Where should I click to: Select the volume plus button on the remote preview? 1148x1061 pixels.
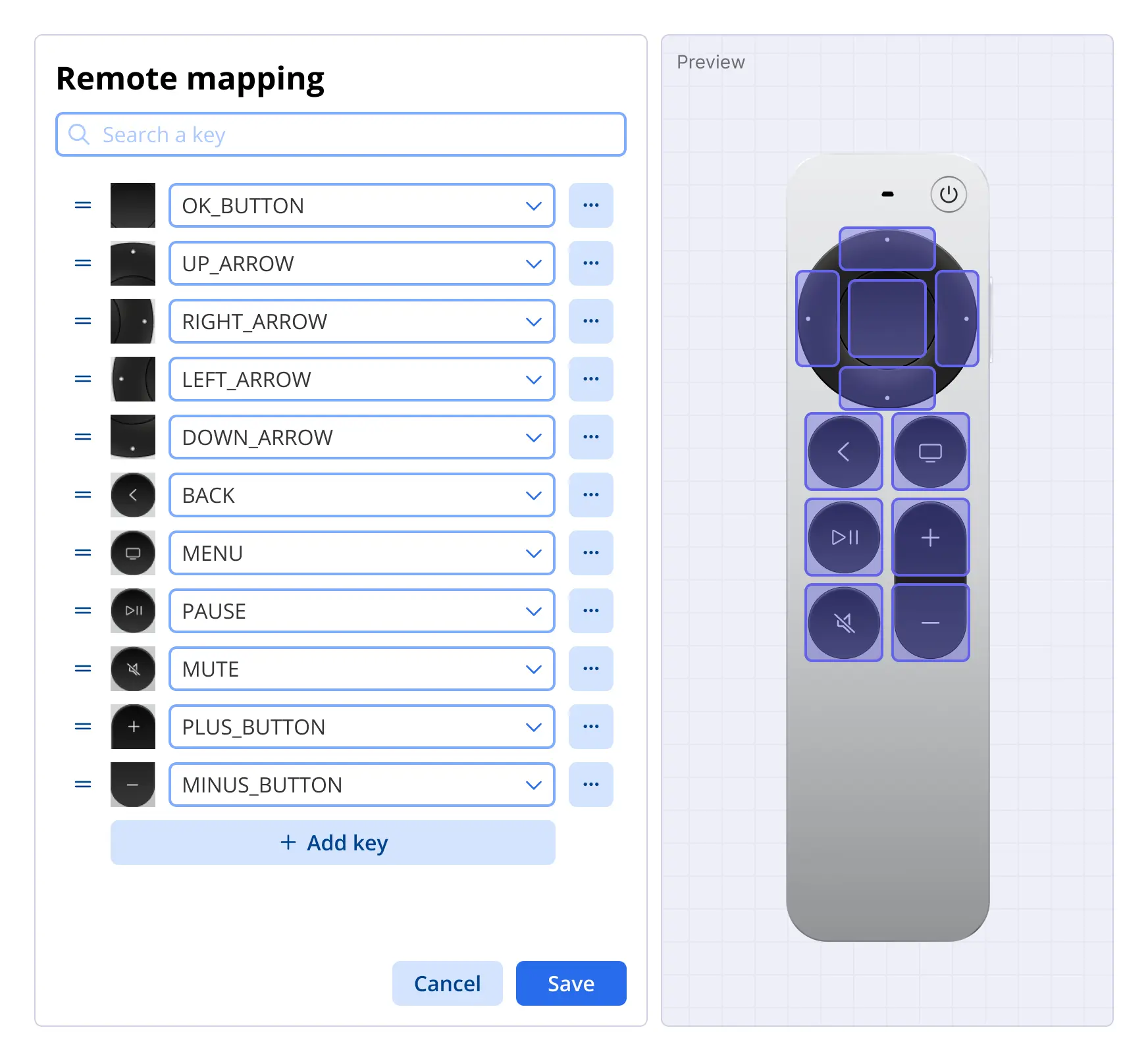(x=930, y=537)
